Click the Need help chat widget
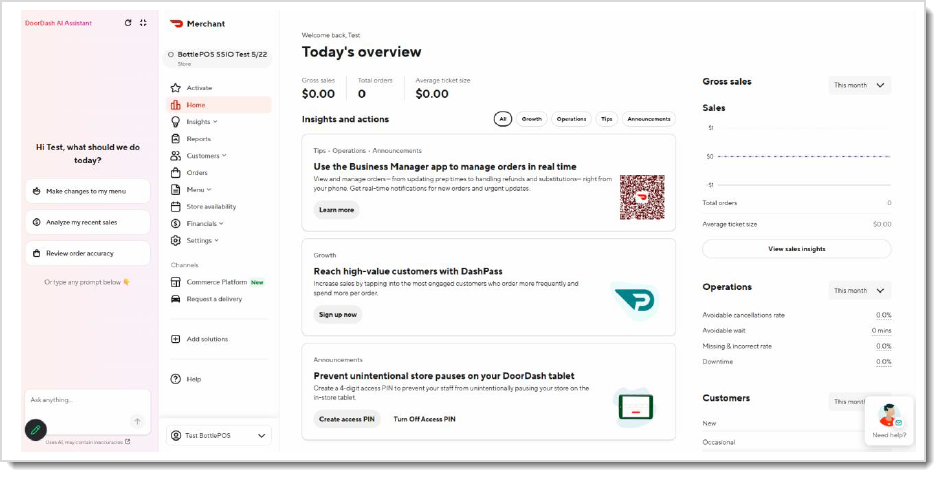The image size is (941, 477). click(889, 421)
